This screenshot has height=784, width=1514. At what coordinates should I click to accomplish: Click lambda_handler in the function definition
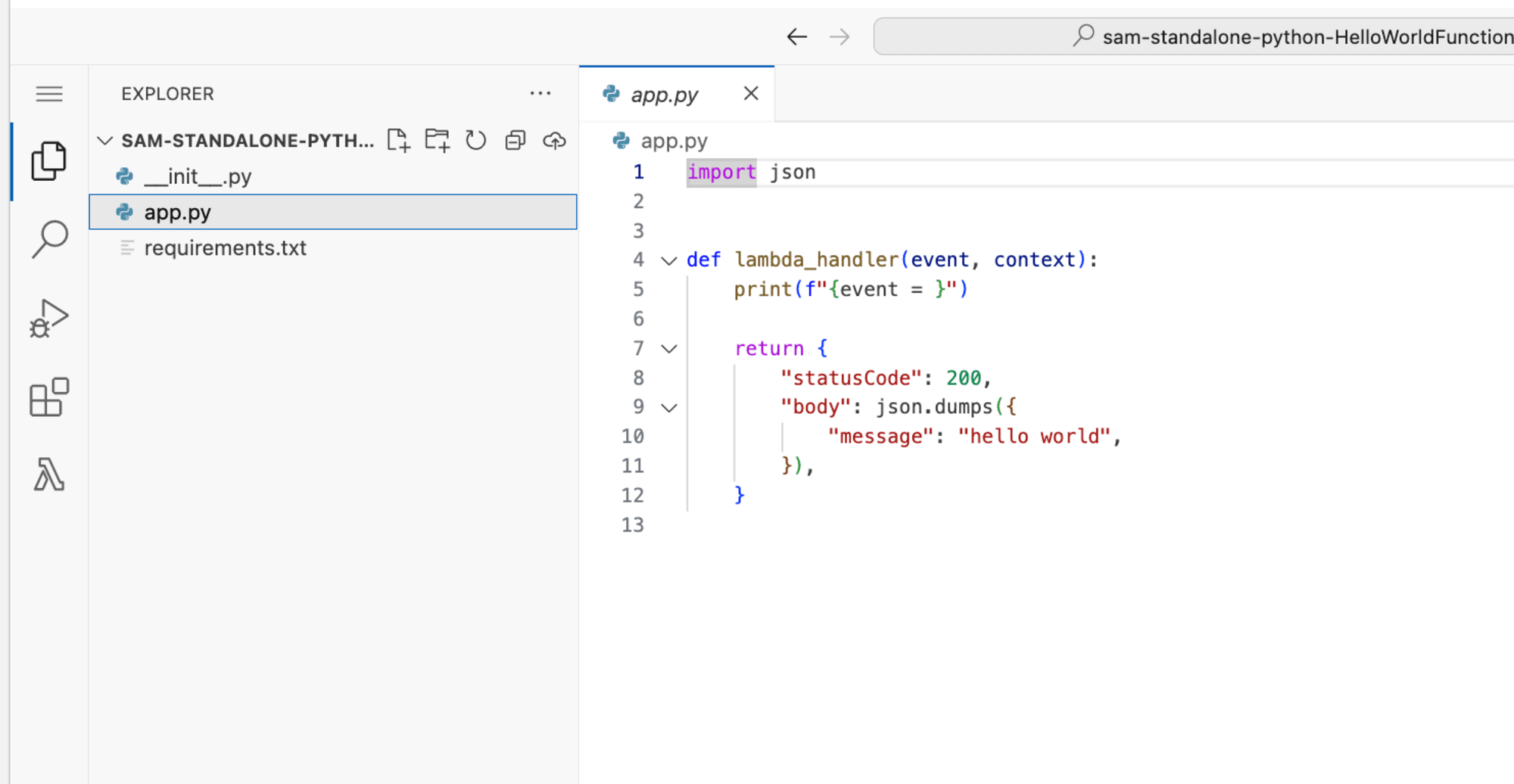(x=816, y=260)
